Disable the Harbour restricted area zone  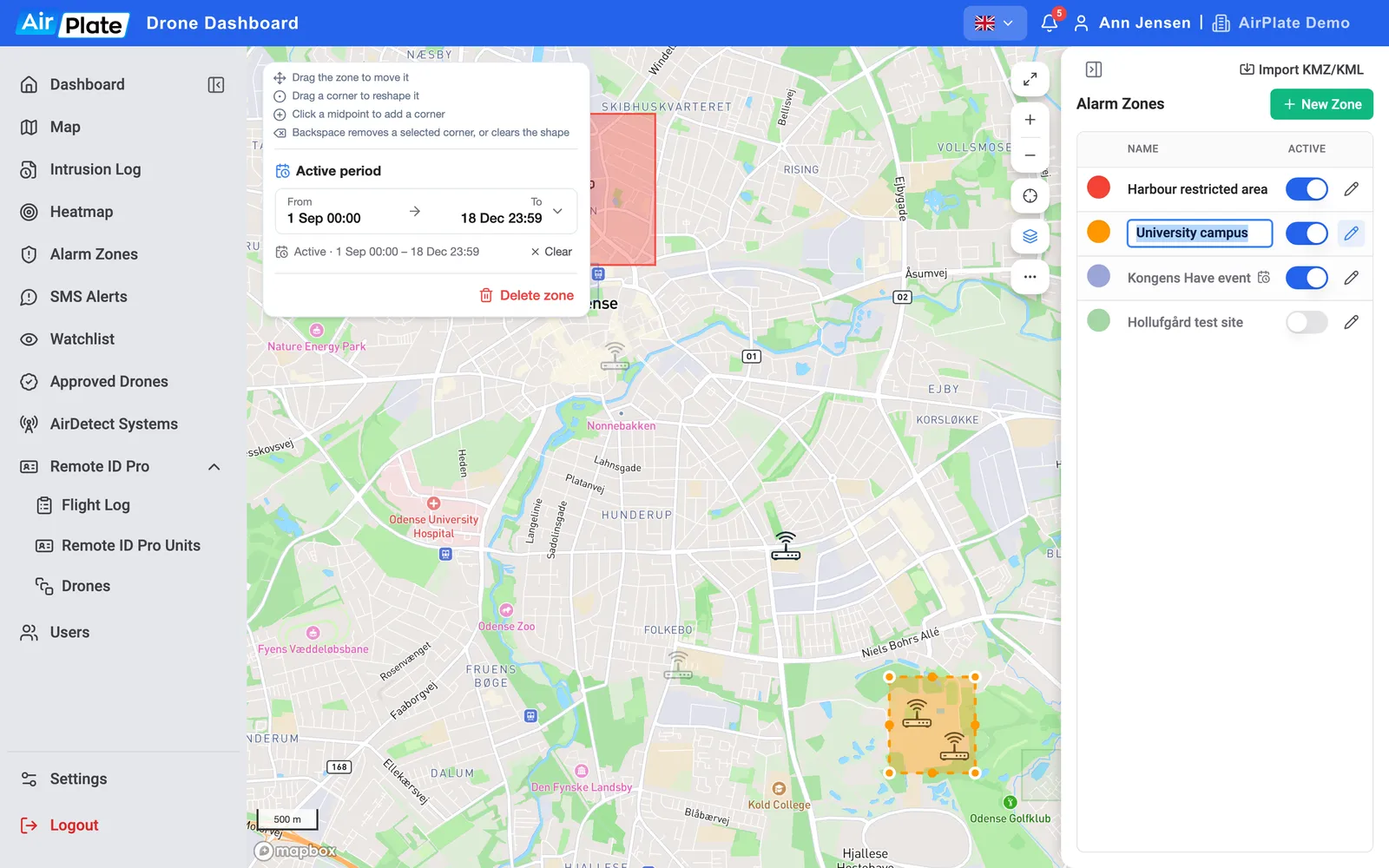(x=1307, y=189)
